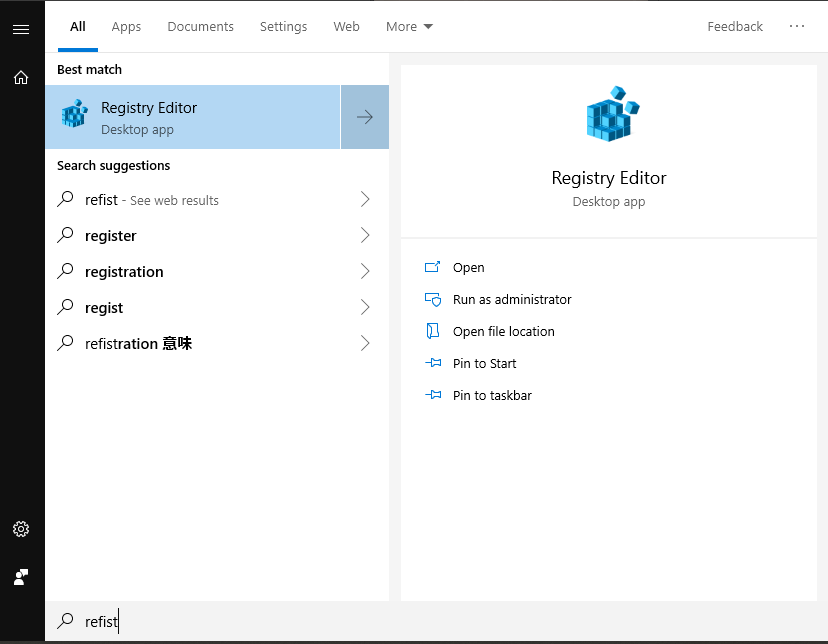Expand the registration suggestion chevron

tap(365, 271)
